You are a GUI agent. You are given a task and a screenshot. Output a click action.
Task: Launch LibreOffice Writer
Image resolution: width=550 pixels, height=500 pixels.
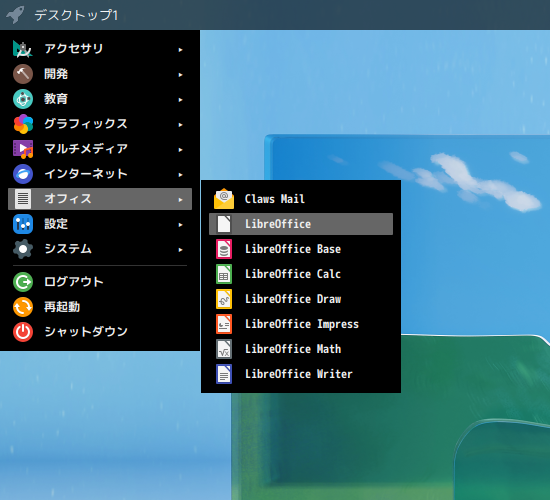point(301,374)
